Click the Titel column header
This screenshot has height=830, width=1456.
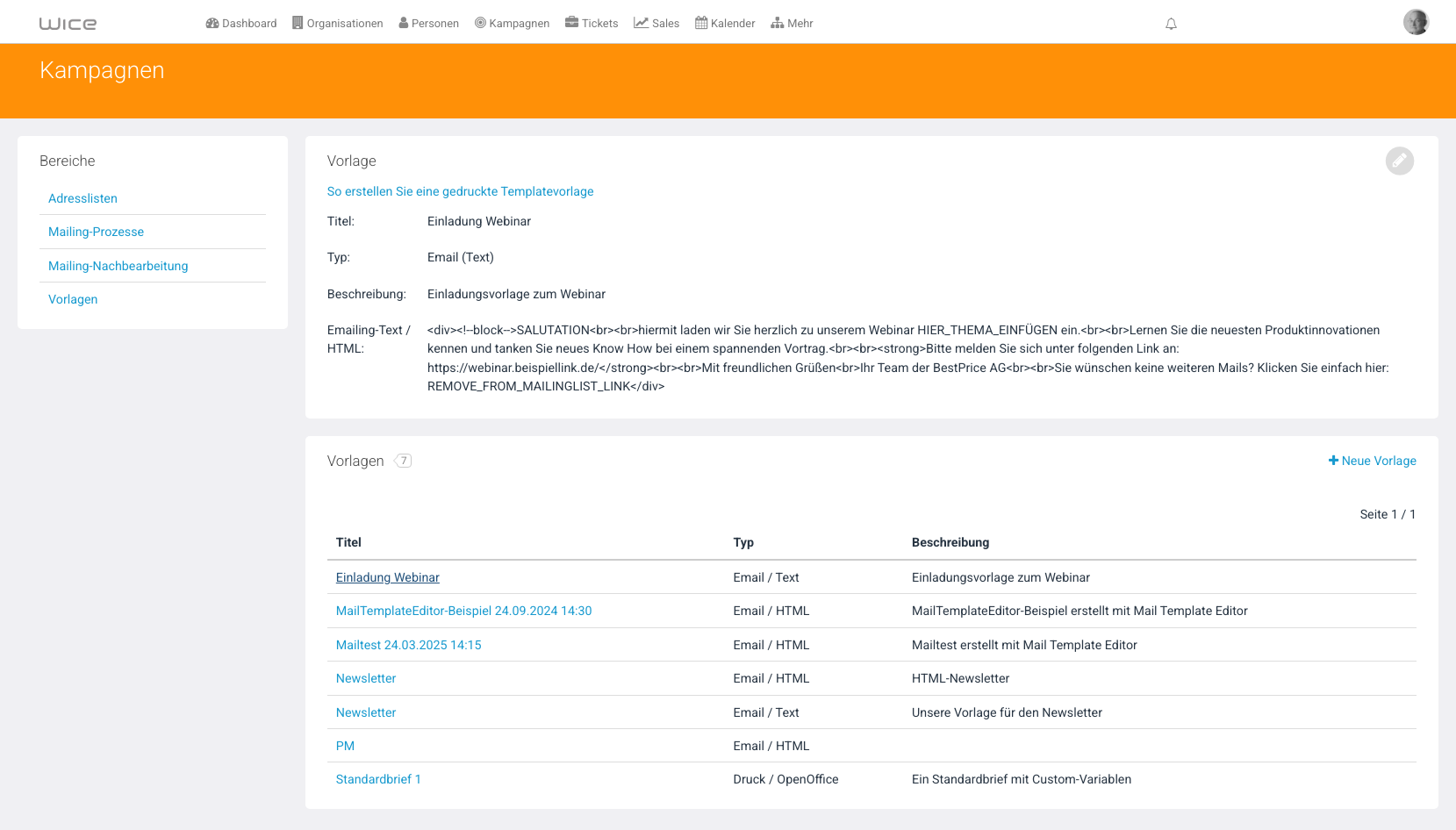click(348, 542)
